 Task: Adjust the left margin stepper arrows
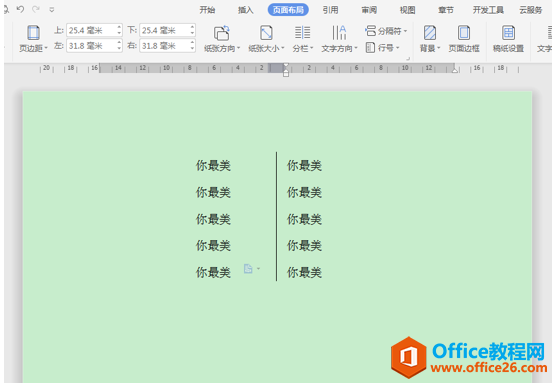pyautogui.click(x=119, y=46)
